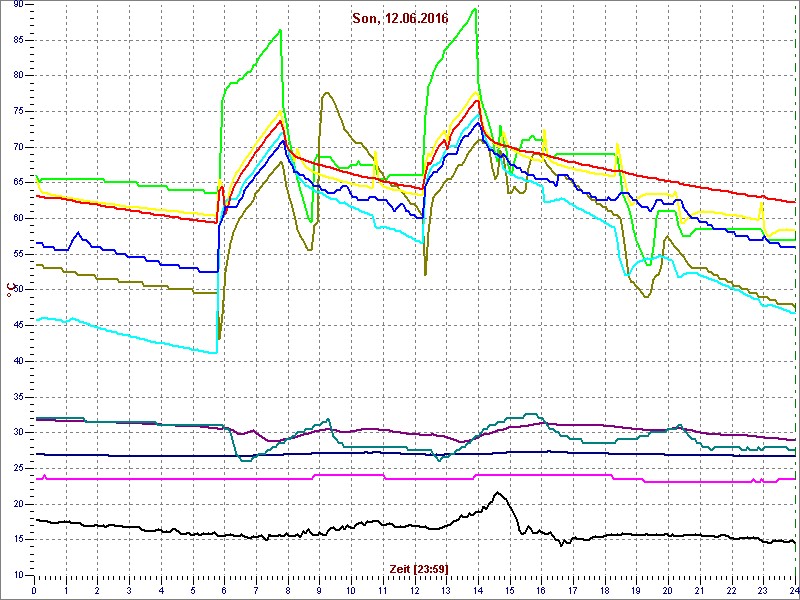Click the '45' temperature axis label

coord(18,326)
